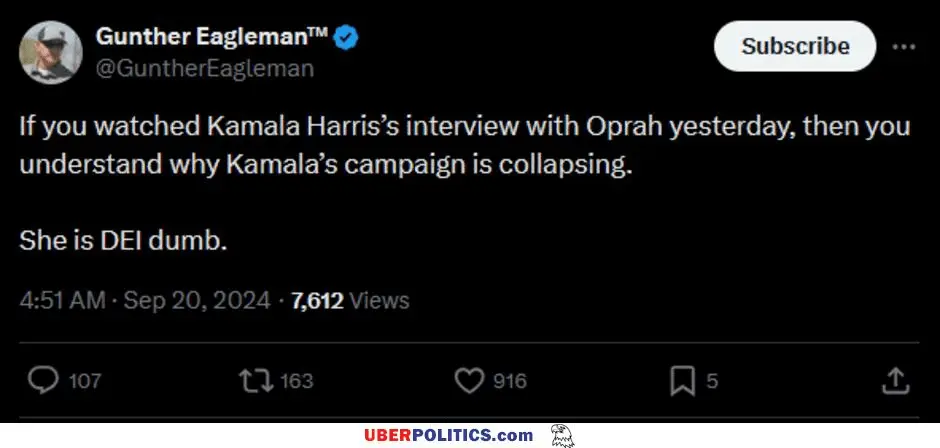This screenshot has width=940, height=448.
Task: Click the 916 likes count
Action: 510,381
